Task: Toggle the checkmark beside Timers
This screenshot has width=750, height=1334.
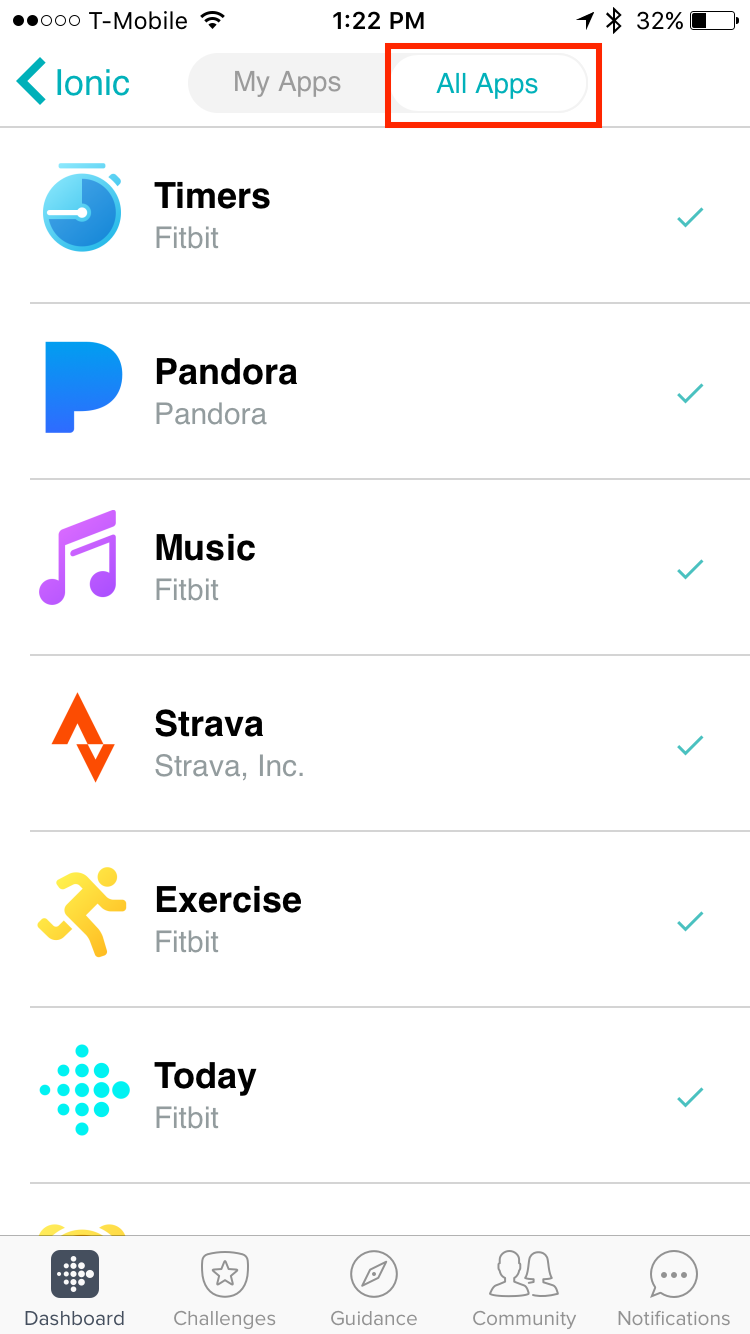Action: point(690,217)
